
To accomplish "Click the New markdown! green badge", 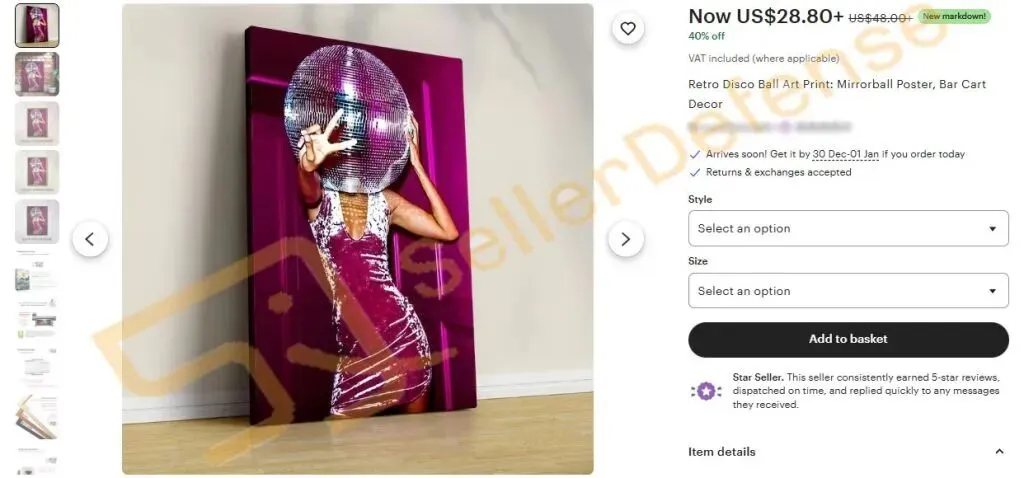I will (954, 16).
